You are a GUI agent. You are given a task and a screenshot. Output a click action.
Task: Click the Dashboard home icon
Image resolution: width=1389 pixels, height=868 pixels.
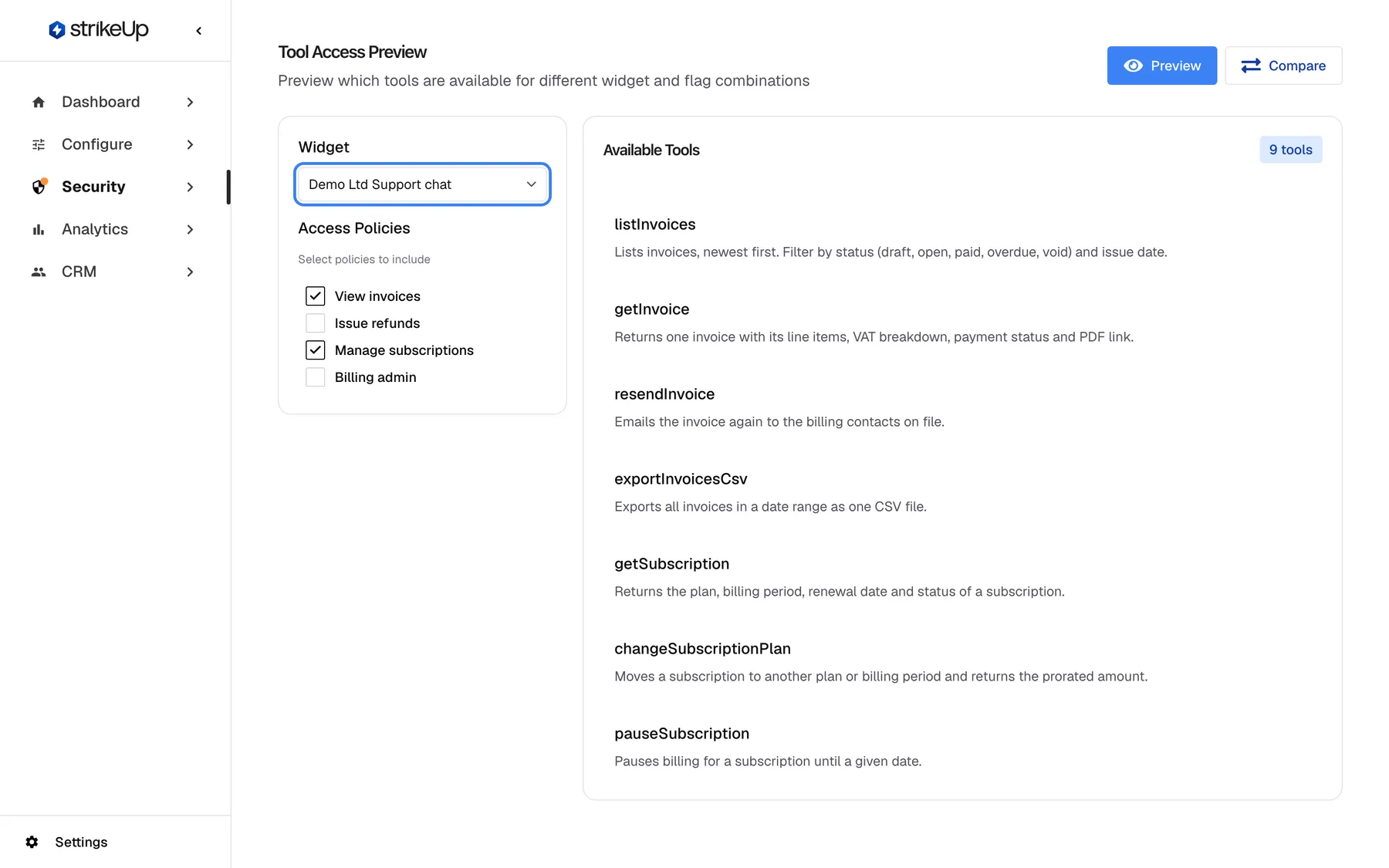pos(39,102)
